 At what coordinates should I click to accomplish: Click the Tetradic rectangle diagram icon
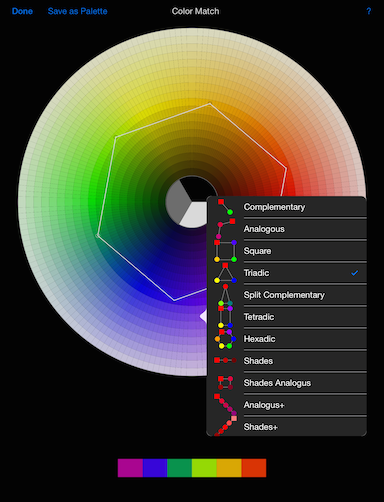coord(225,317)
